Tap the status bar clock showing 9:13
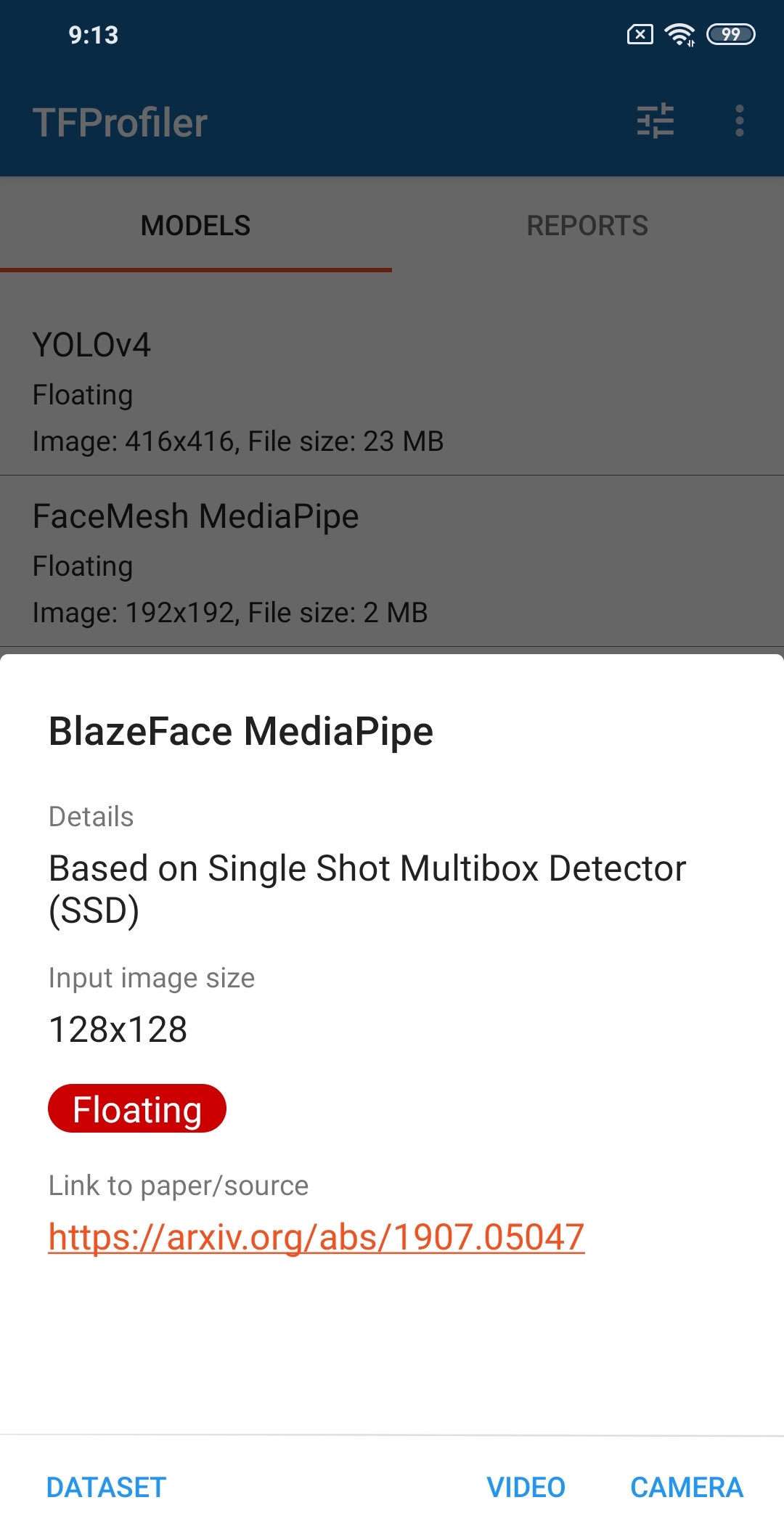 [x=94, y=35]
